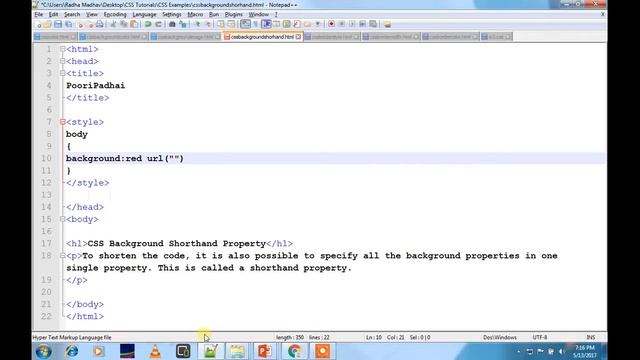
Task: Save the current recorded macro icon
Action: pyautogui.click(x=373, y=24)
